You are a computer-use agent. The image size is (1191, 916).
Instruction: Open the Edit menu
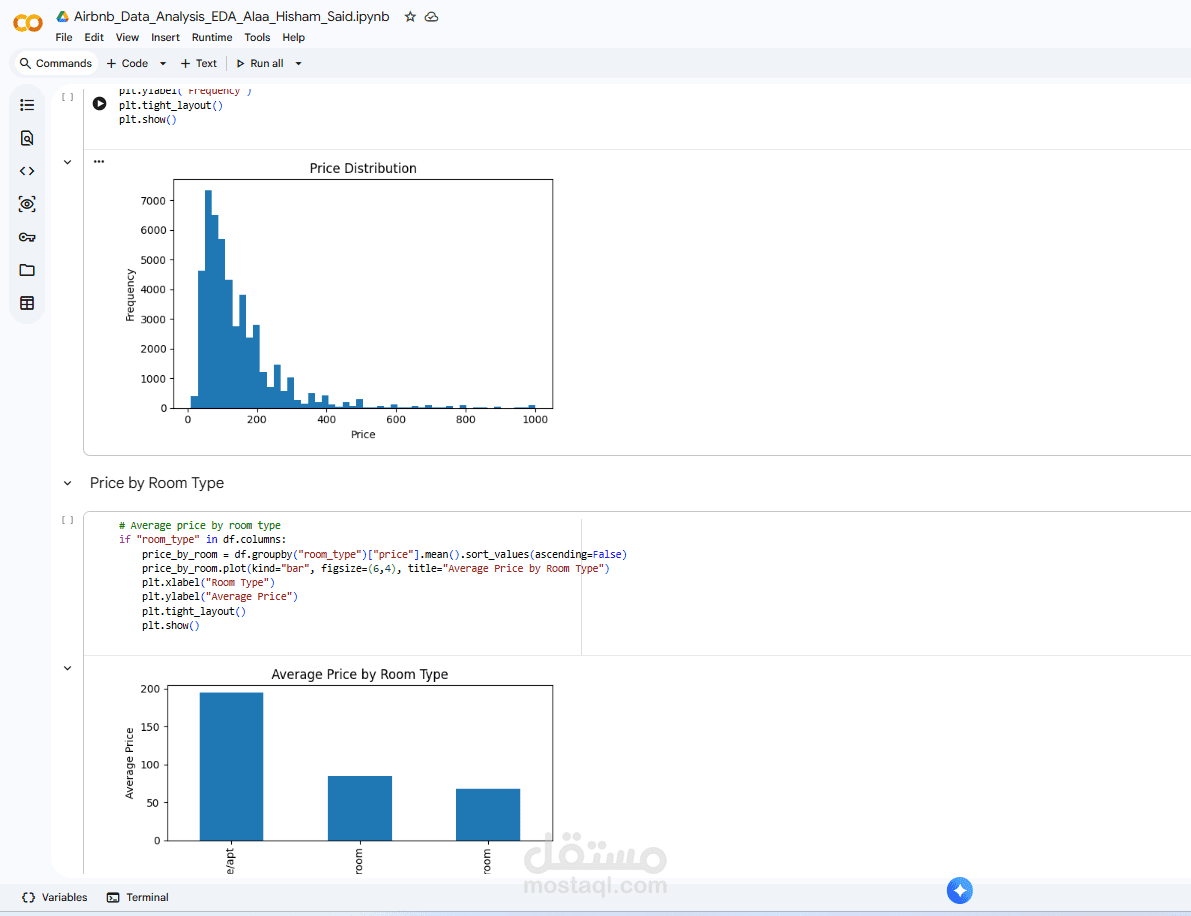94,37
